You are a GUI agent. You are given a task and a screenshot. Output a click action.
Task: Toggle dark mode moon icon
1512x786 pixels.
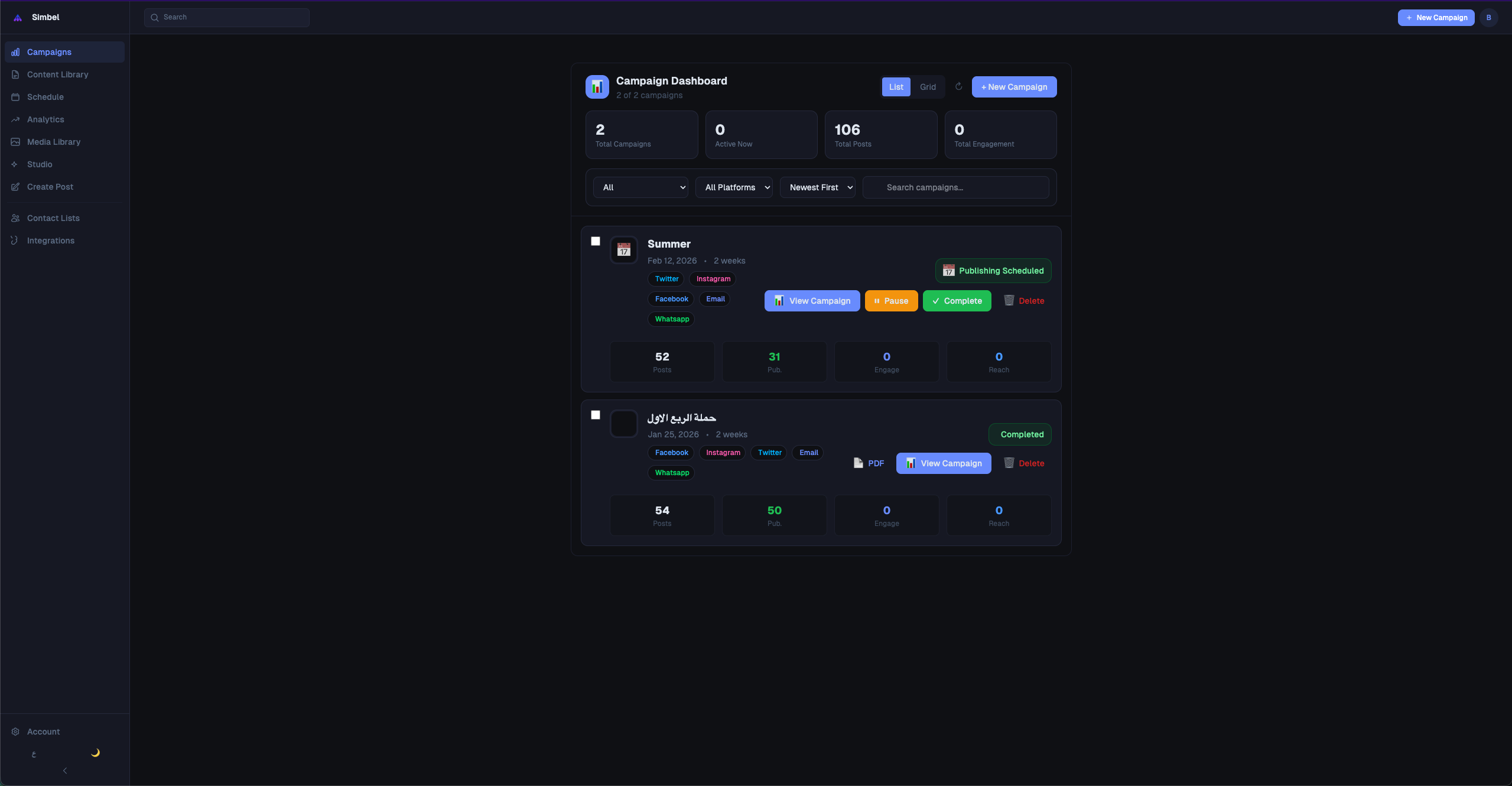point(95,753)
